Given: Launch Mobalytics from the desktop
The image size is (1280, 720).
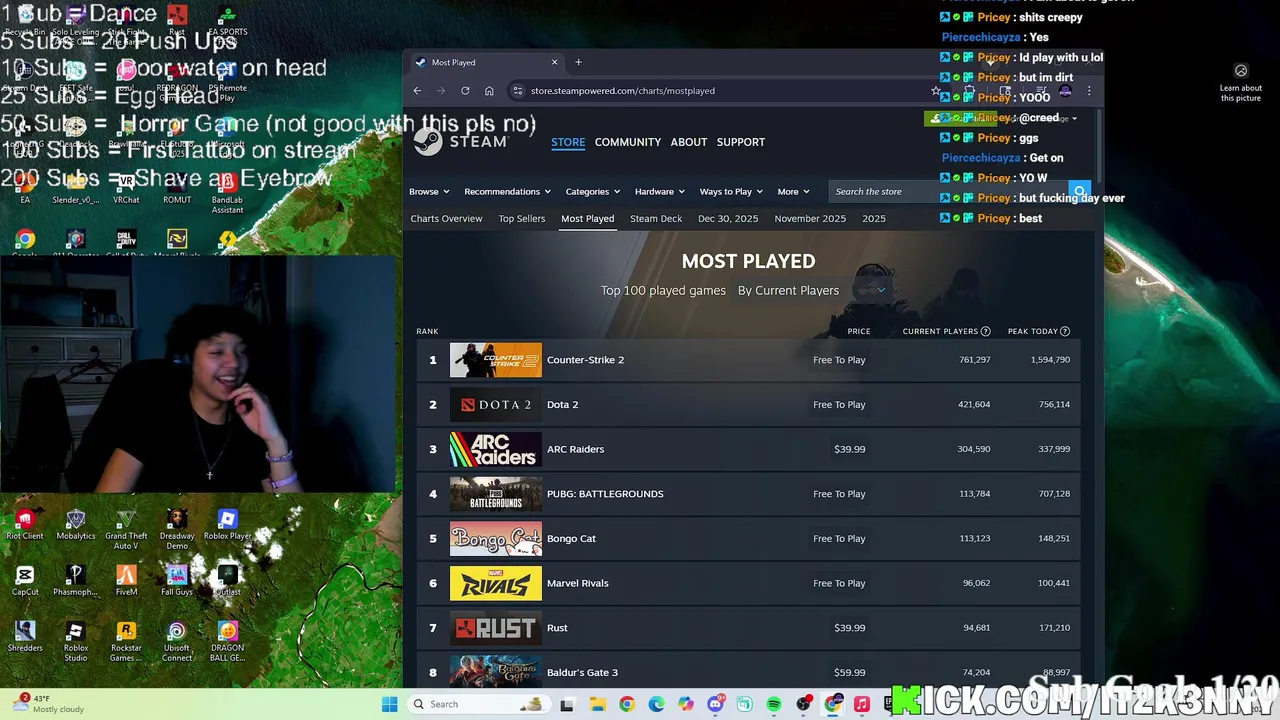Looking at the screenshot, I should point(75,524).
